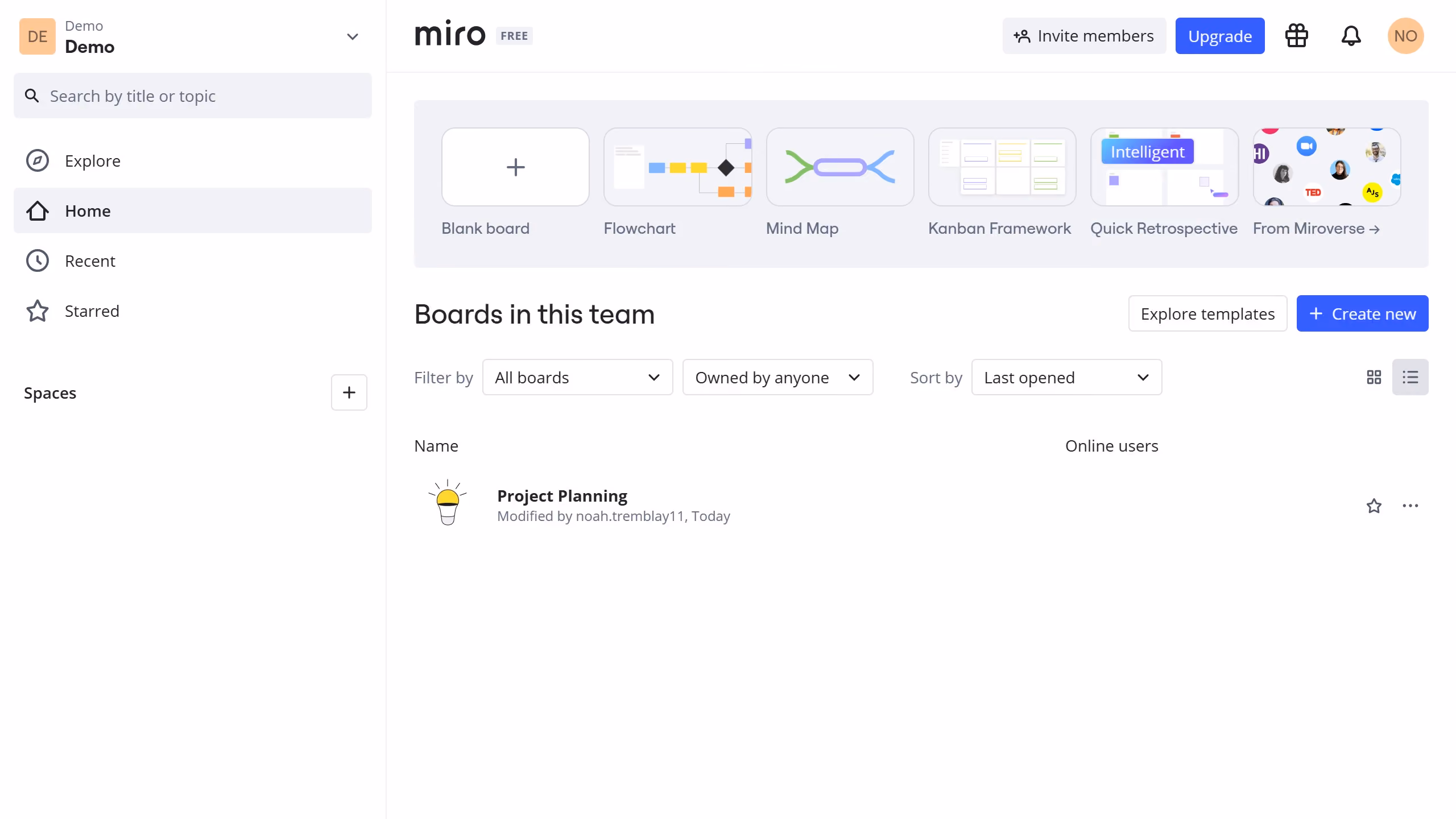Image resolution: width=1456 pixels, height=819 pixels.
Task: Click the miro logo
Action: [450, 34]
